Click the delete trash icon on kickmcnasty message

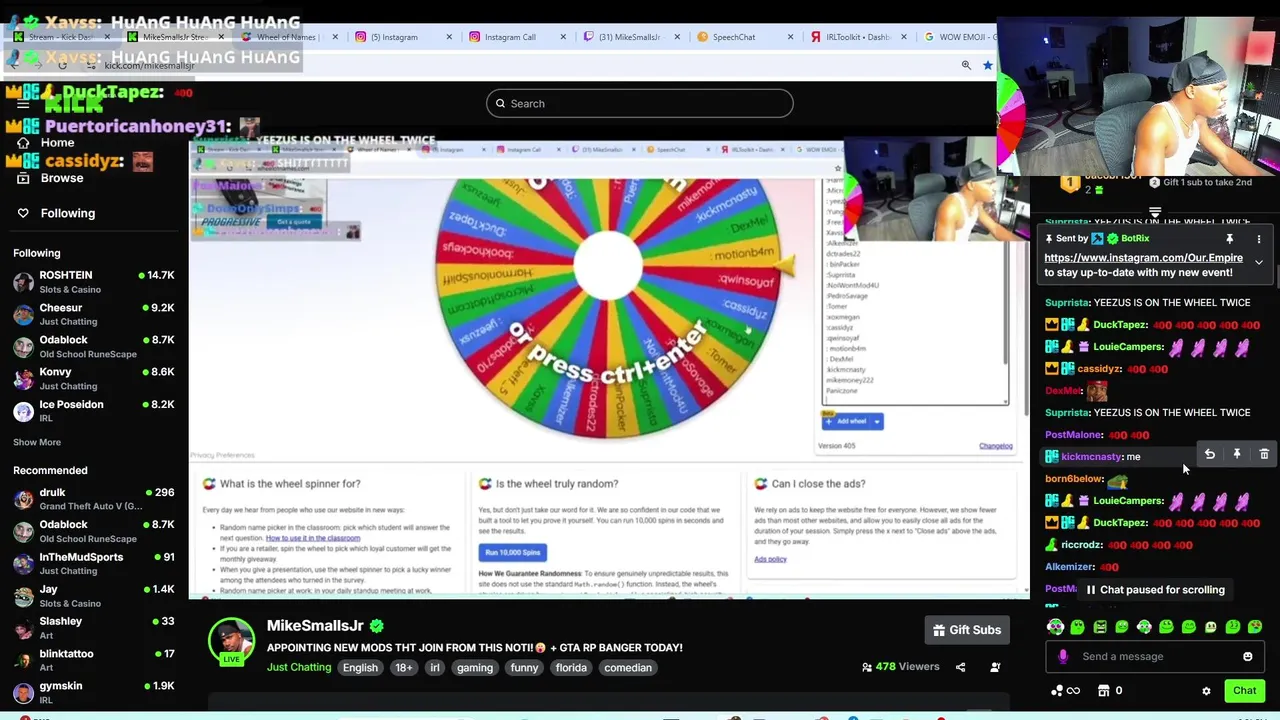coord(1264,455)
